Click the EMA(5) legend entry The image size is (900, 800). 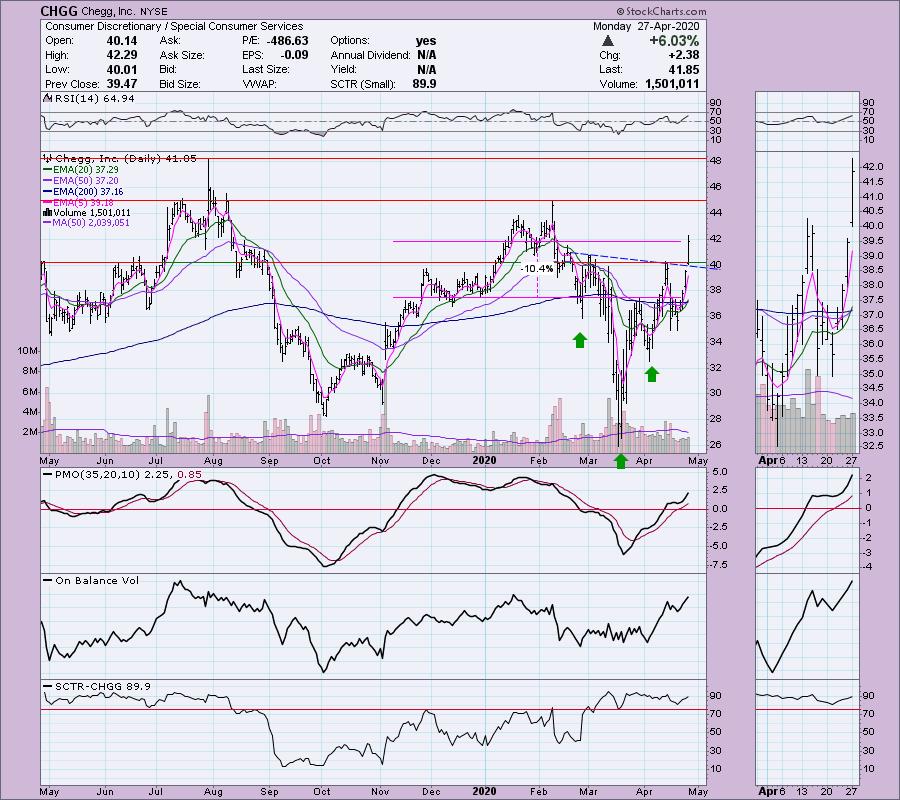tap(83, 203)
